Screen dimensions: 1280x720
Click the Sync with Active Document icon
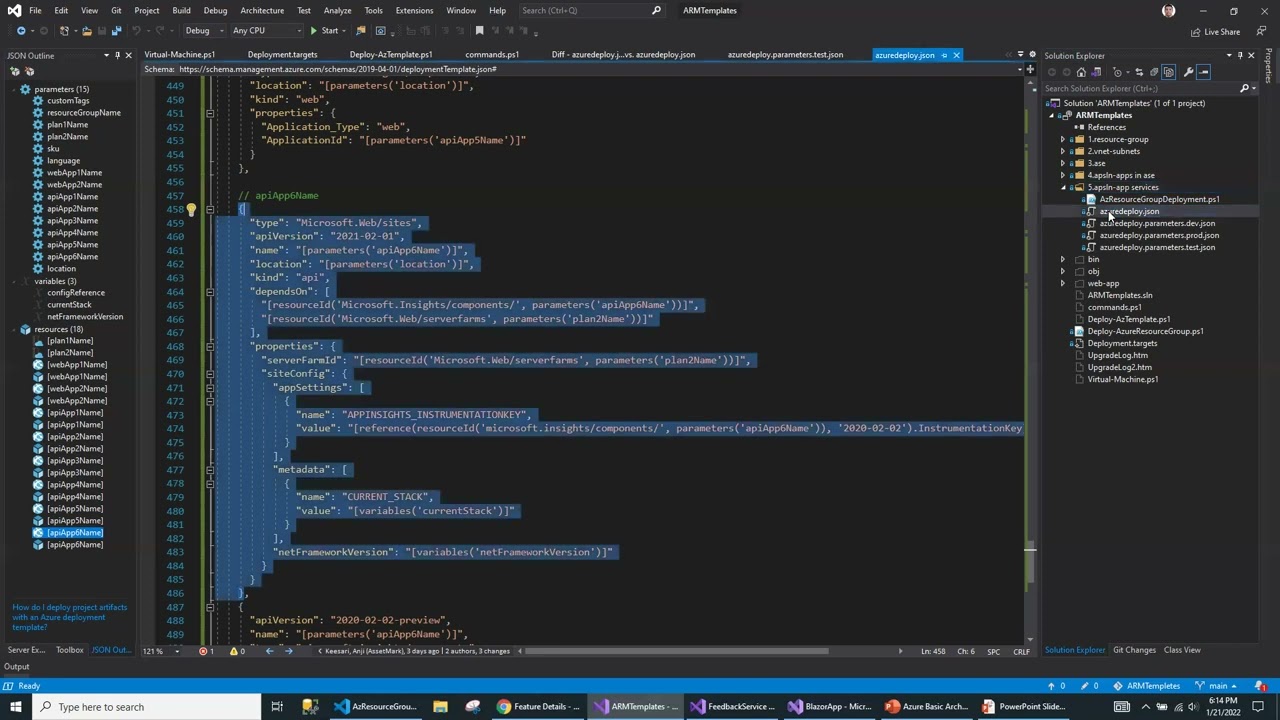pos(1139,72)
